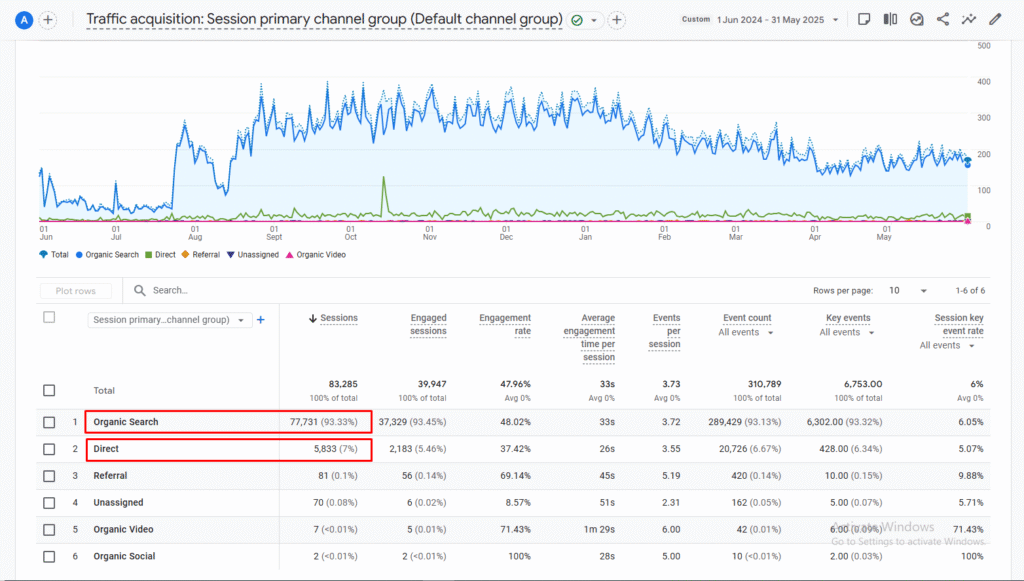Screen dimensions: 1024x581
Task: Toggle the Organic Video legend entry
Action: pyautogui.click(x=315, y=255)
